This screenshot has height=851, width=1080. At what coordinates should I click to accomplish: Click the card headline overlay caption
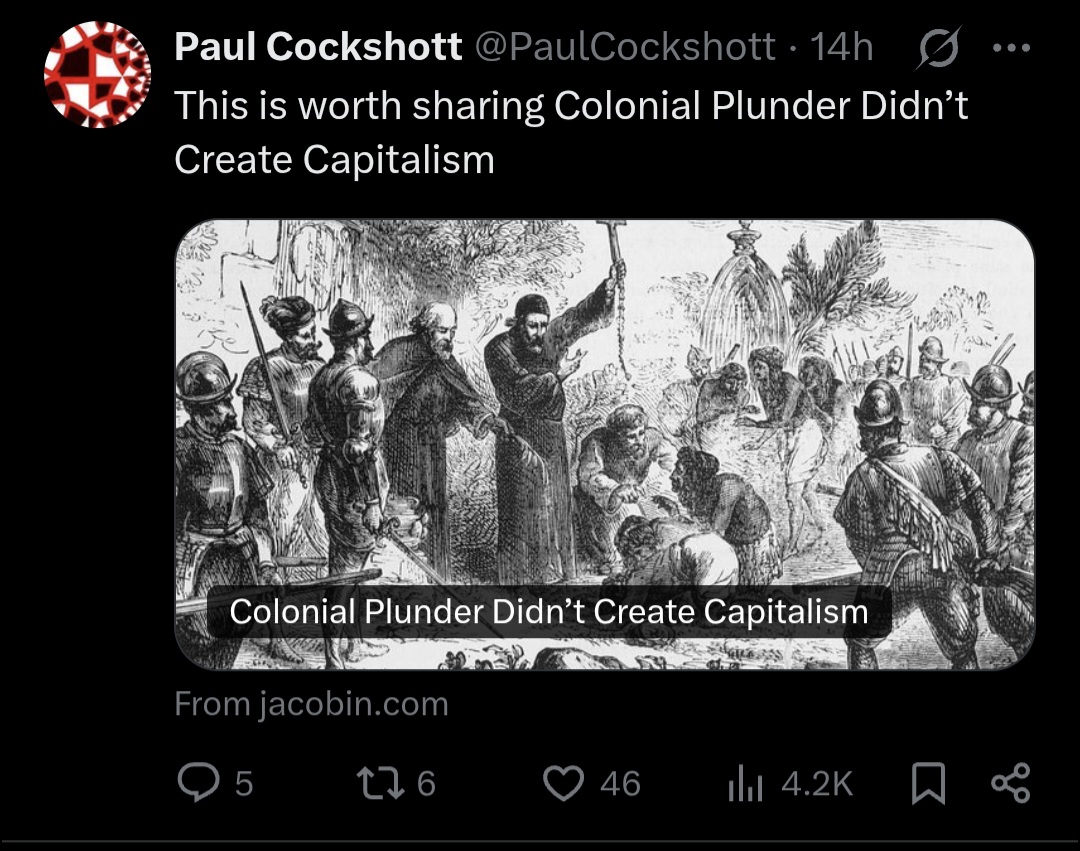click(548, 611)
